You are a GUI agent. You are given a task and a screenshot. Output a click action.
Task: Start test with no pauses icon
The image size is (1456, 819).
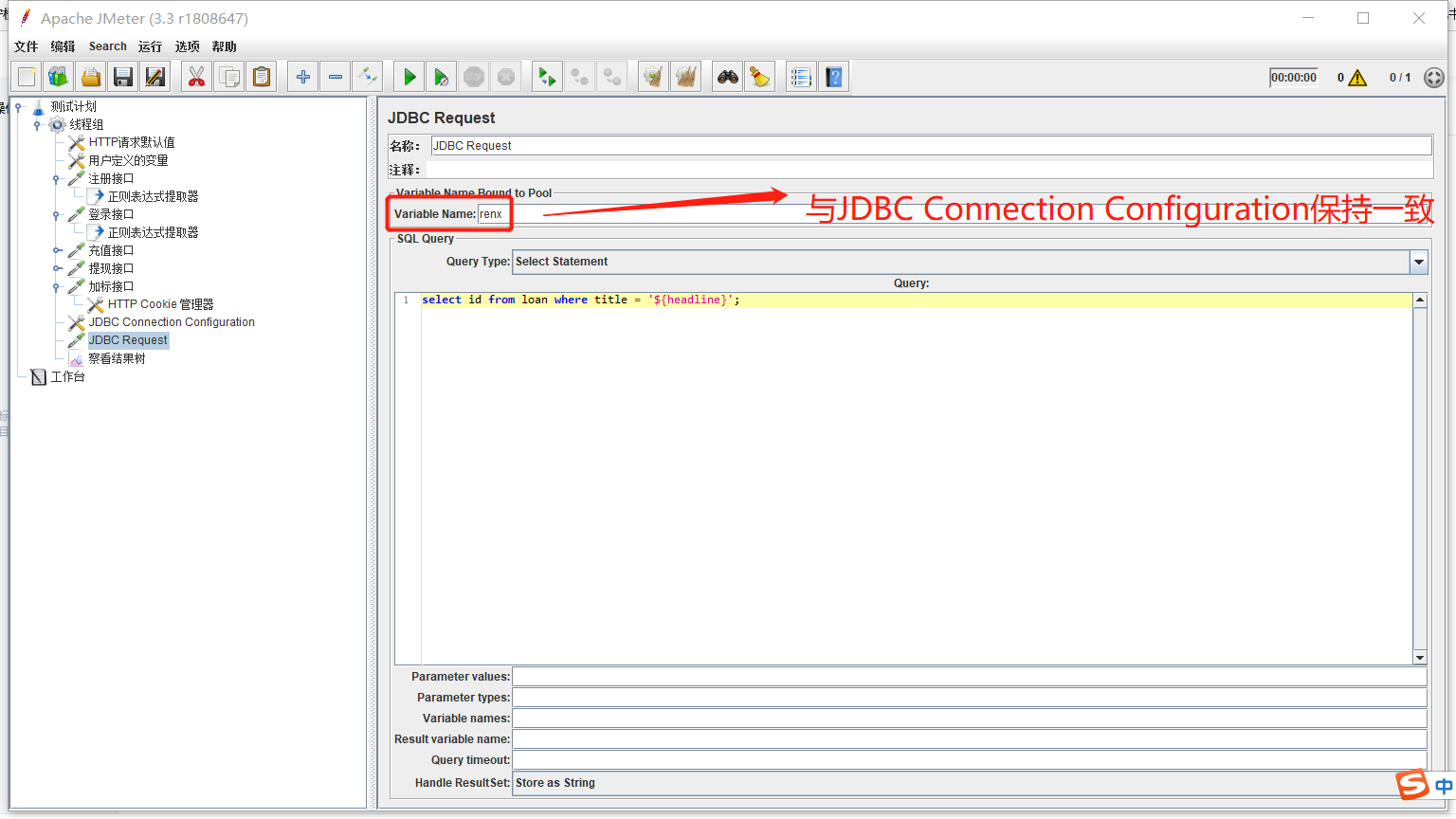[441, 77]
